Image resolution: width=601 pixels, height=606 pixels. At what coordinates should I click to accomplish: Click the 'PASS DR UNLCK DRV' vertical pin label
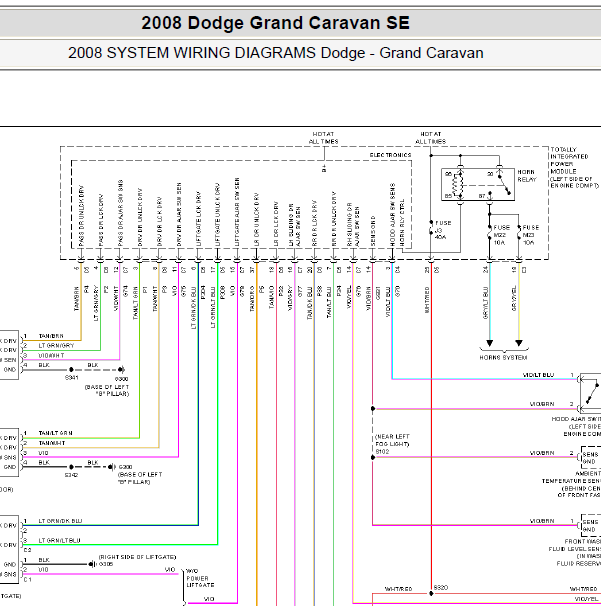82,216
